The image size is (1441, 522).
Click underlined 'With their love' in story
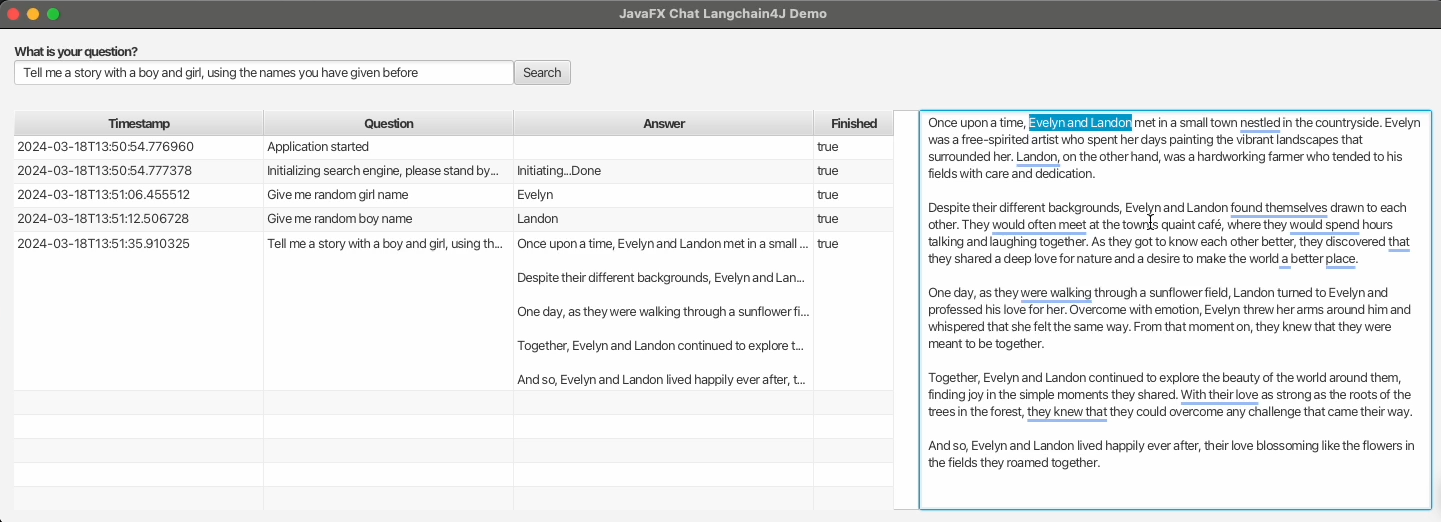1219,395
